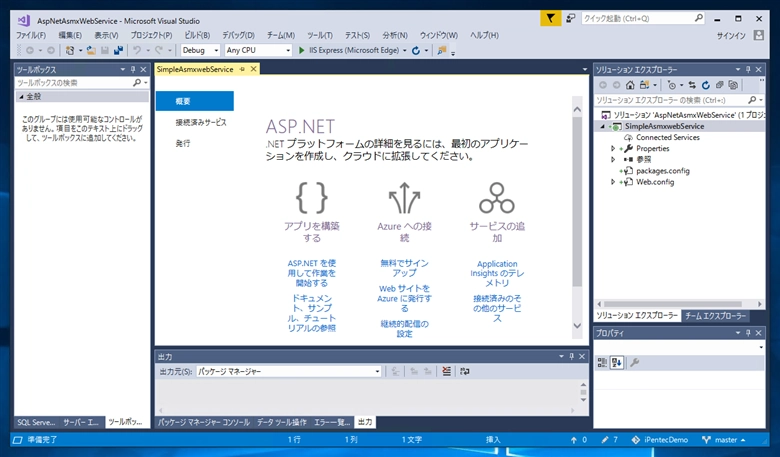This screenshot has height=457, width=780.
Task: Open the ツール(T) menu
Action: click(x=319, y=35)
